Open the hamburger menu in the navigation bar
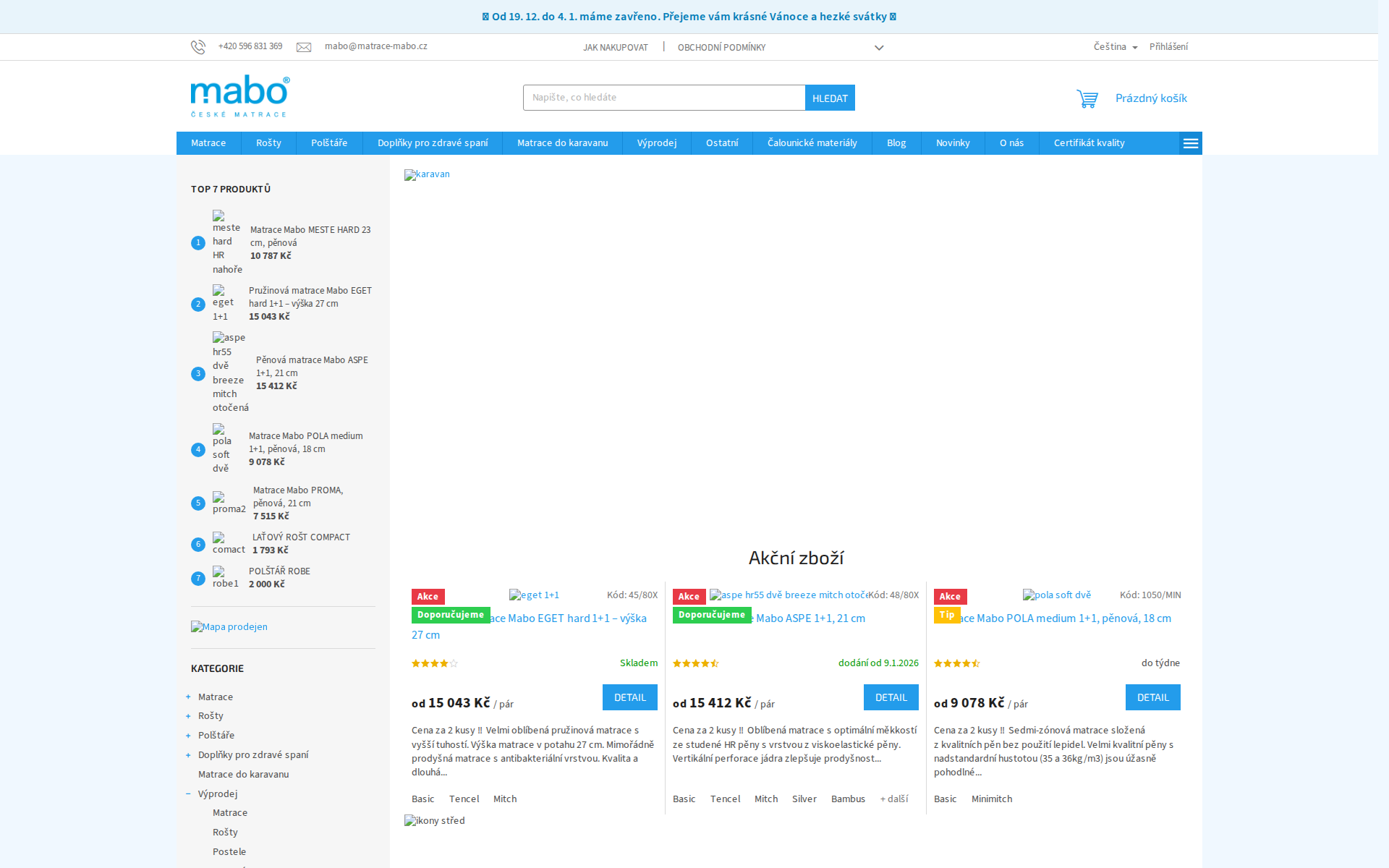Image resolution: width=1389 pixels, height=868 pixels. coord(1190,143)
